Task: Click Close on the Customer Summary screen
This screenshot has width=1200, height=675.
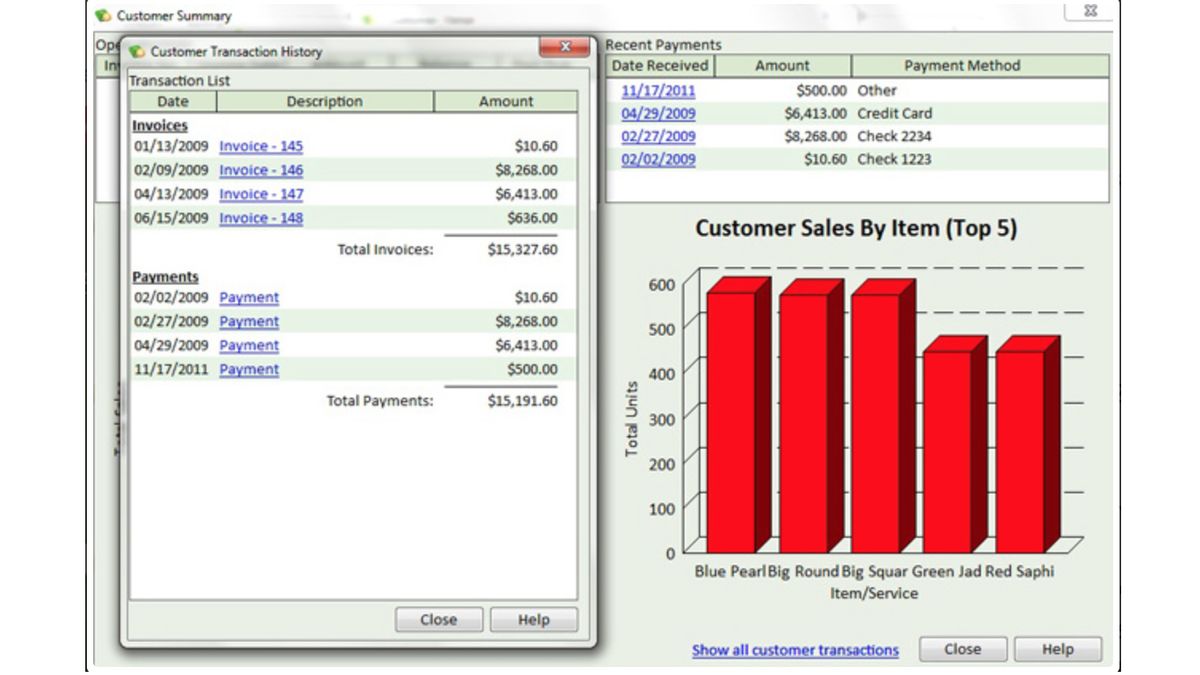Action: coord(962,648)
